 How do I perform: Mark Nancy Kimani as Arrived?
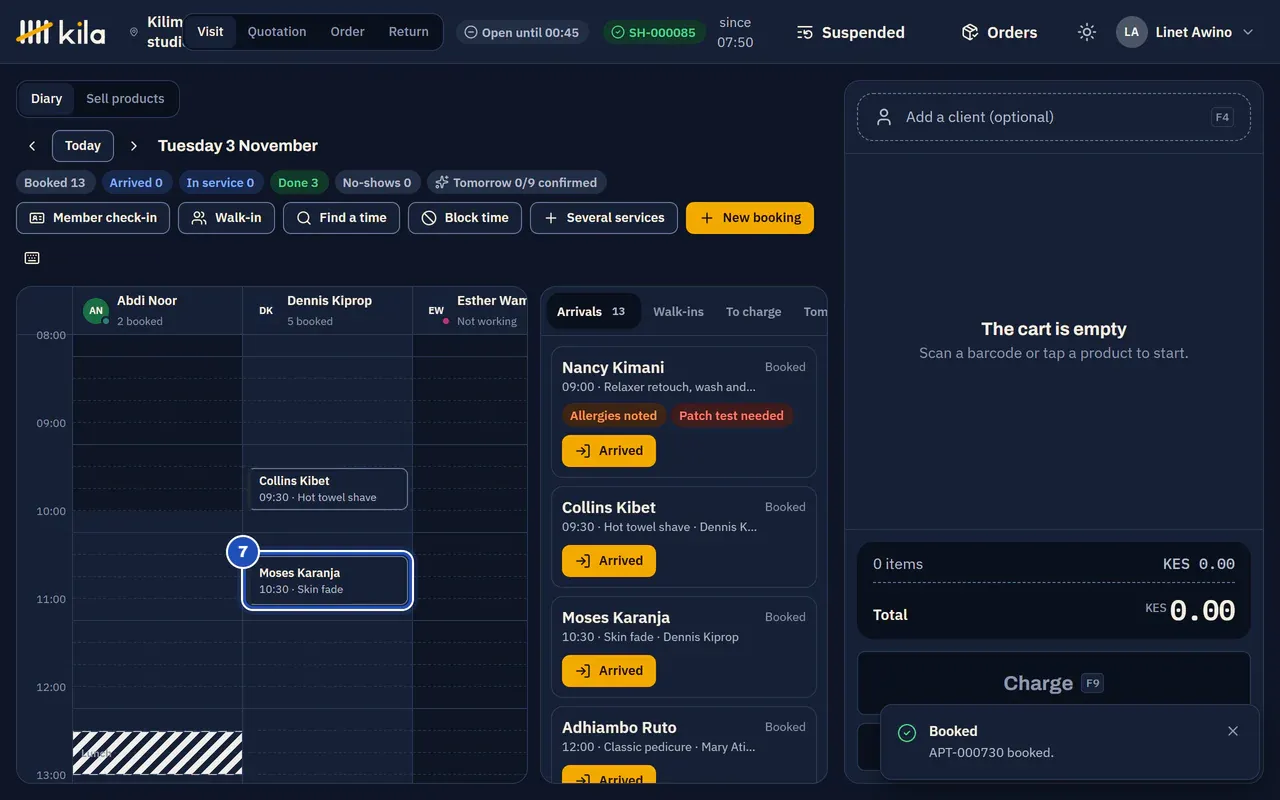[609, 451]
